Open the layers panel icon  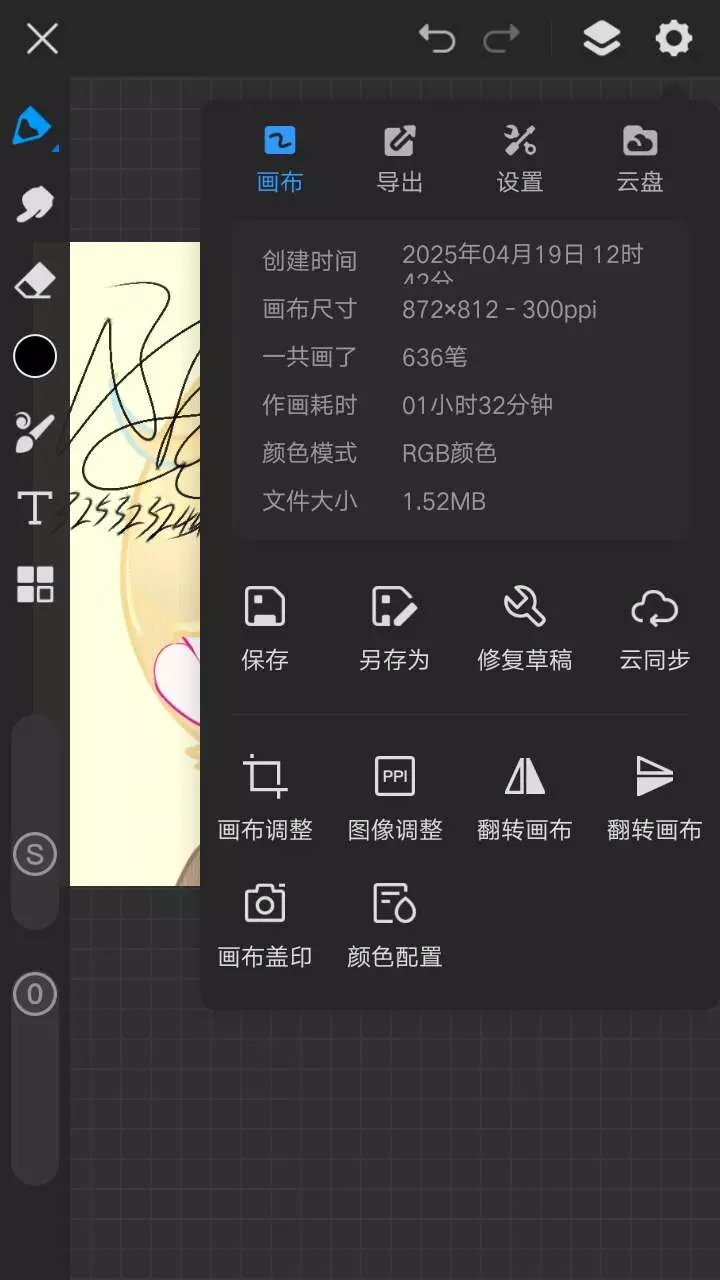click(x=601, y=40)
